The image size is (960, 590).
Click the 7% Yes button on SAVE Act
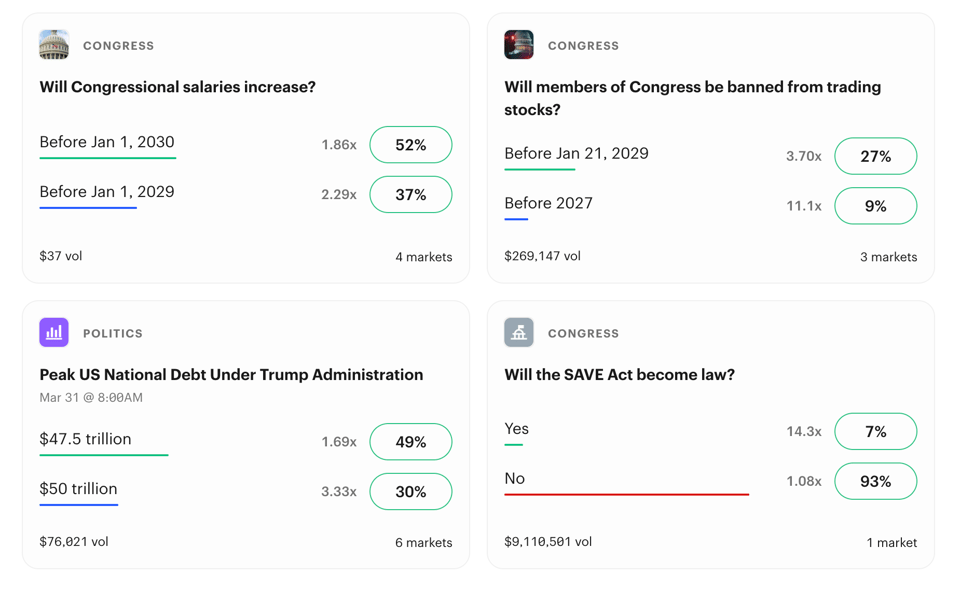point(876,431)
